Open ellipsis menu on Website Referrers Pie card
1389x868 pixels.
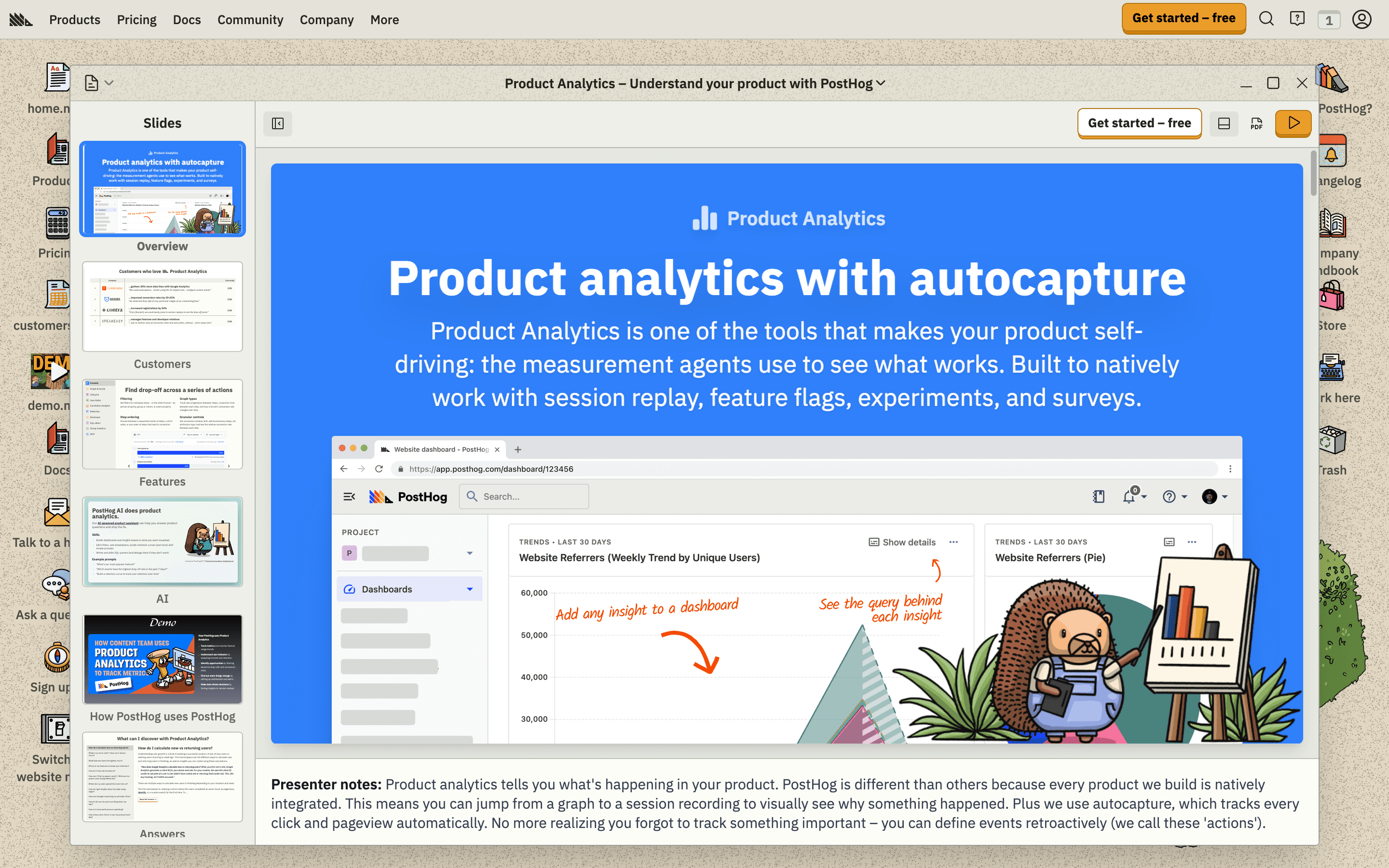click(x=1192, y=542)
